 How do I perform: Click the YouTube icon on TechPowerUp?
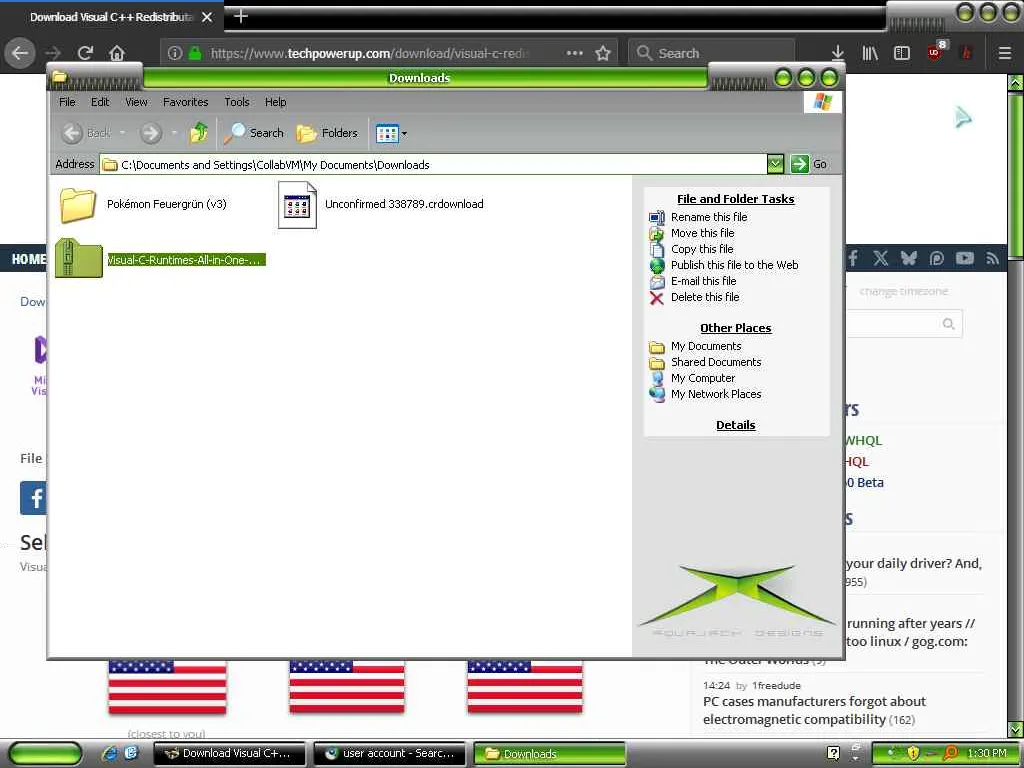[x=965, y=258]
